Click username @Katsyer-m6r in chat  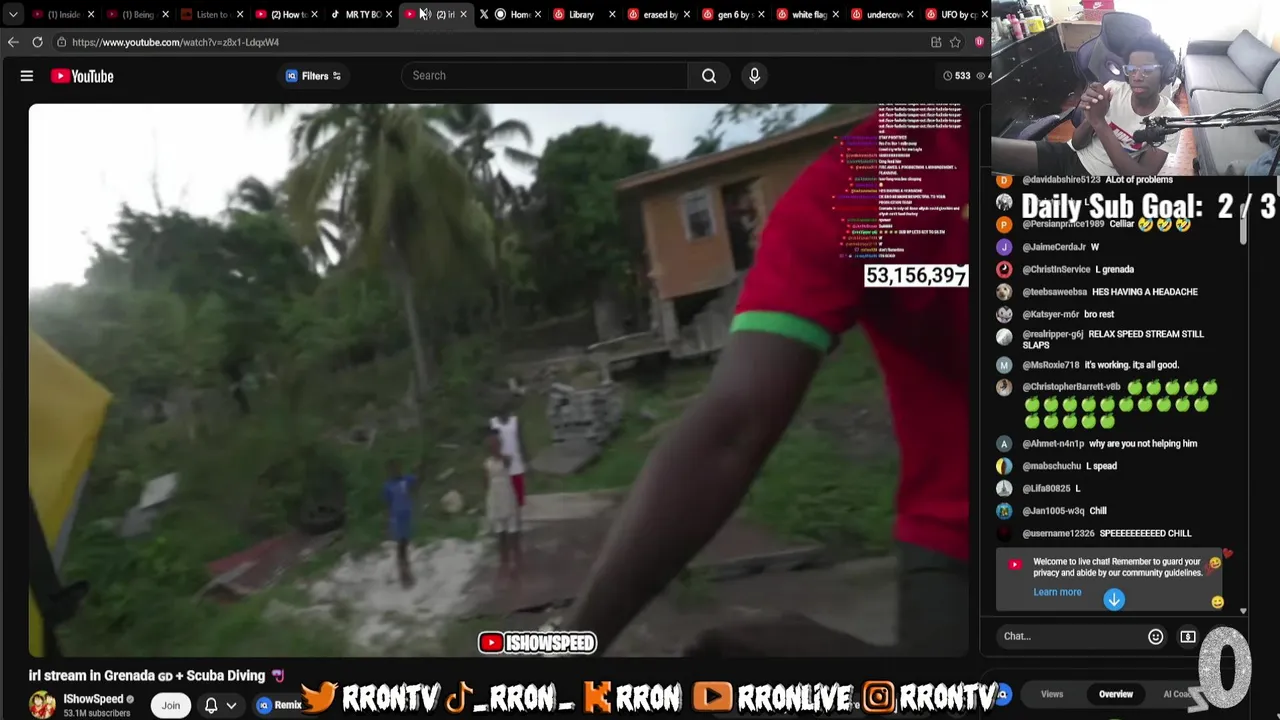(x=1050, y=314)
